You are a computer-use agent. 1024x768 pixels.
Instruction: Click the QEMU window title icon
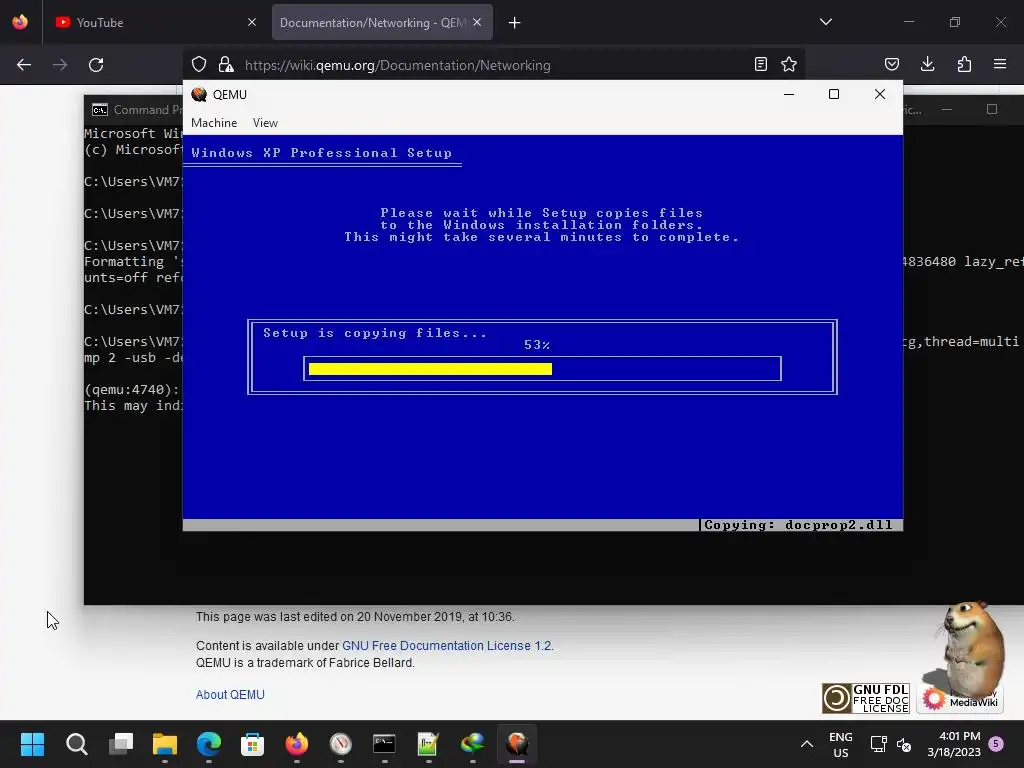coord(199,94)
